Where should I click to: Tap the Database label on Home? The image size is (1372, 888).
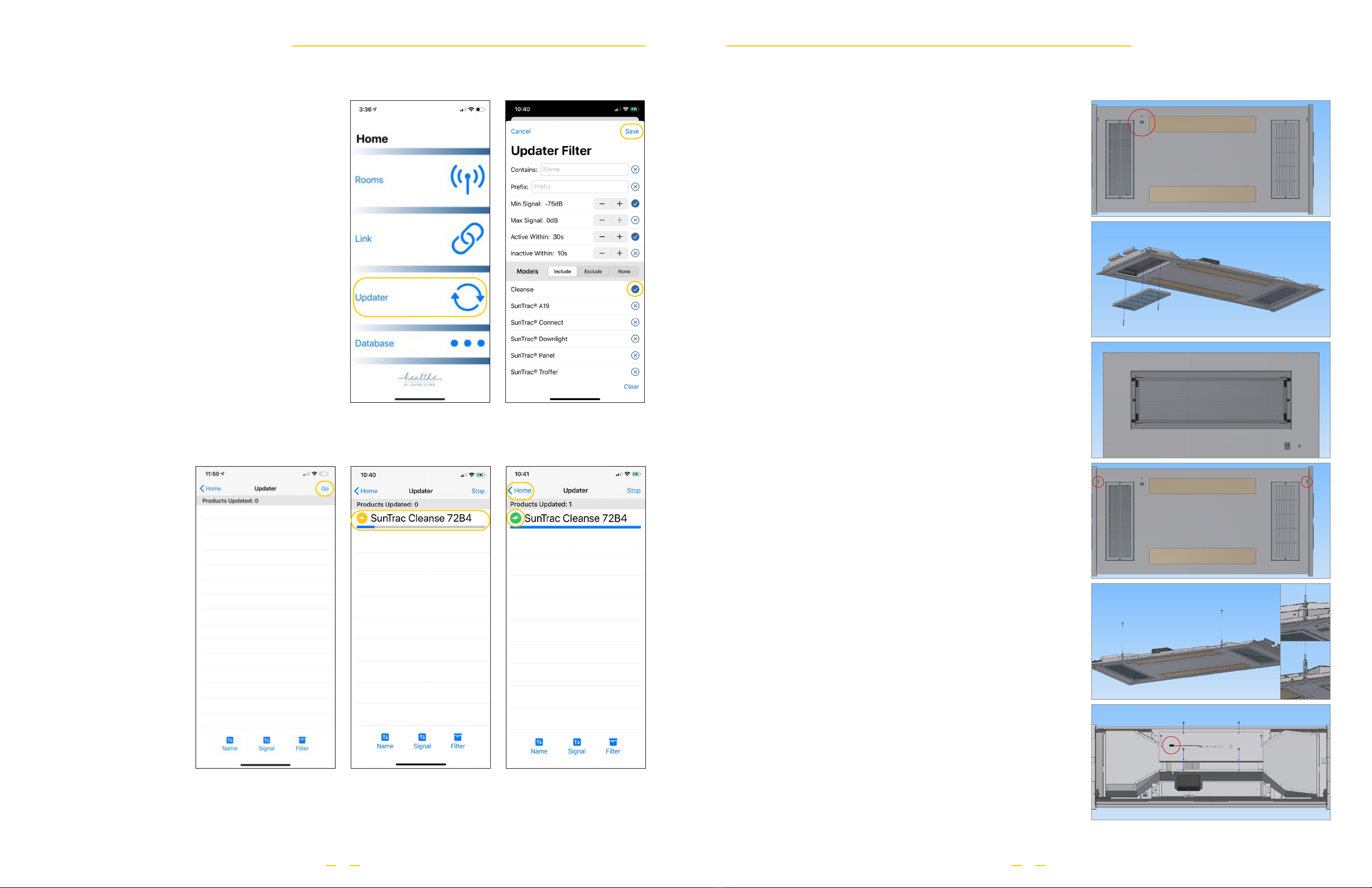pyautogui.click(x=374, y=343)
